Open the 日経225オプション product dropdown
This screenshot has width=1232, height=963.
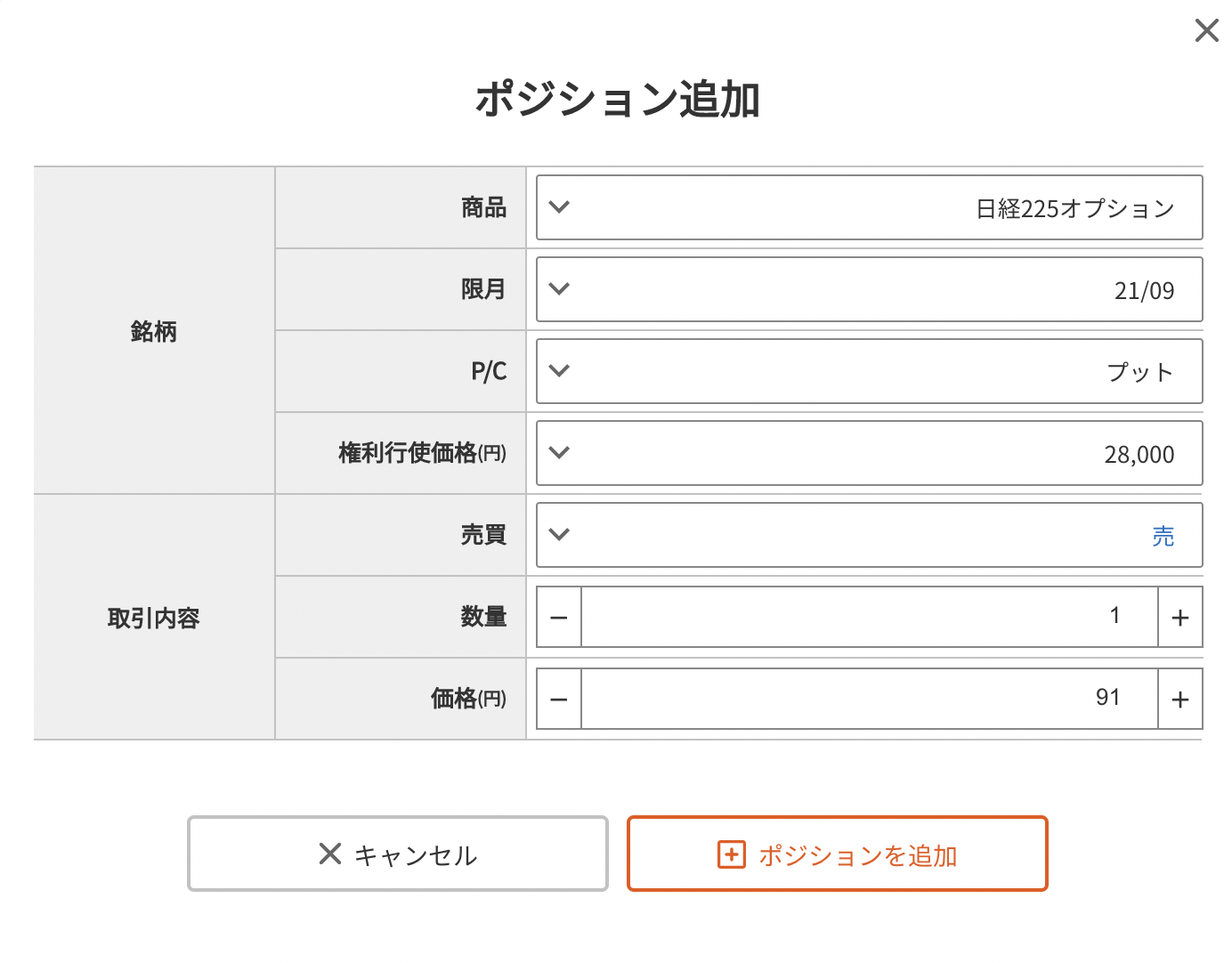coord(870,207)
